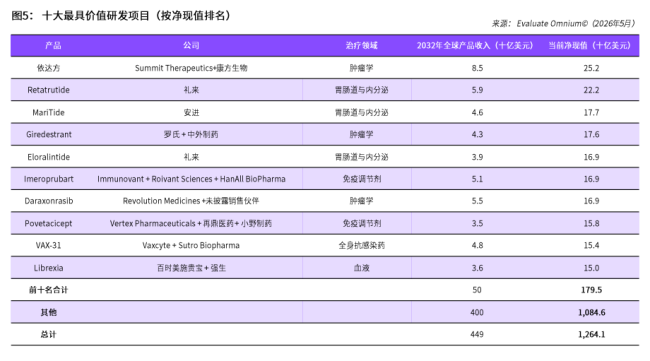Select the product cell Imeroprubart
The image size is (650, 361).
click(49, 179)
